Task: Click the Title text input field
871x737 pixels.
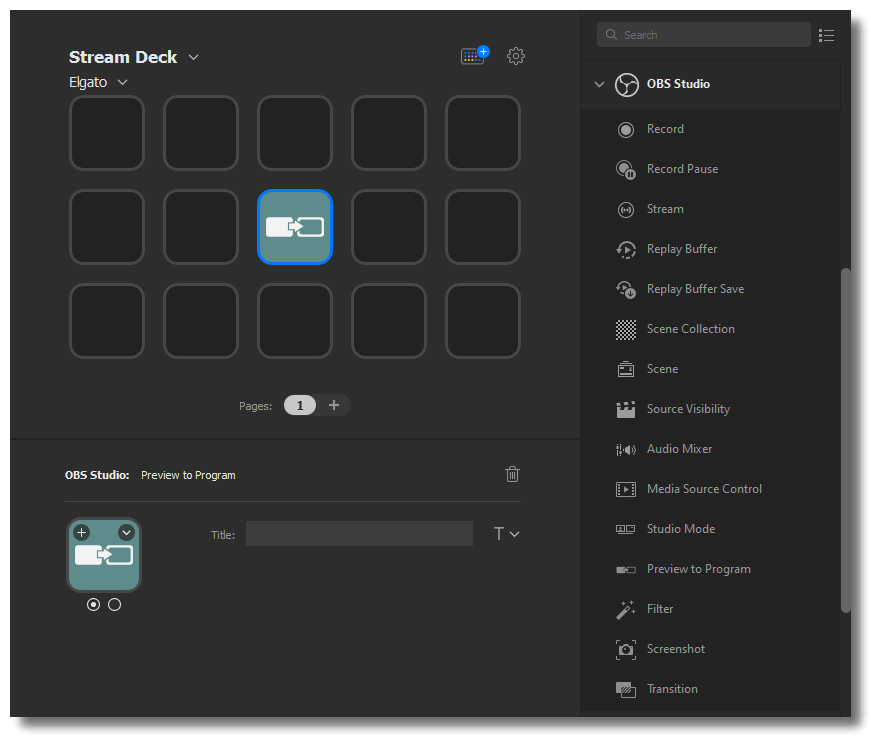Action: click(359, 534)
